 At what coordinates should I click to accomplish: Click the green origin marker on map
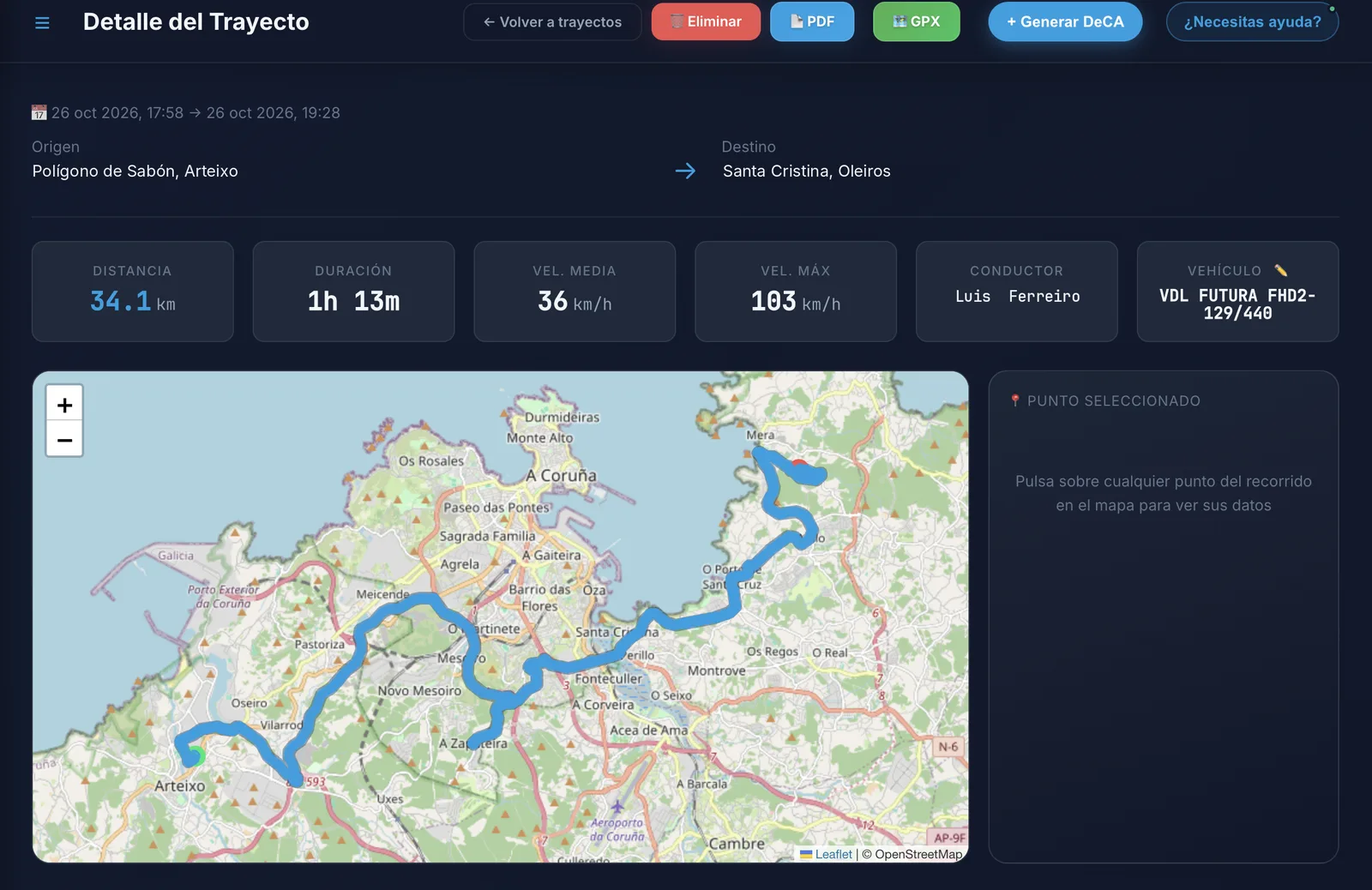pos(197,756)
